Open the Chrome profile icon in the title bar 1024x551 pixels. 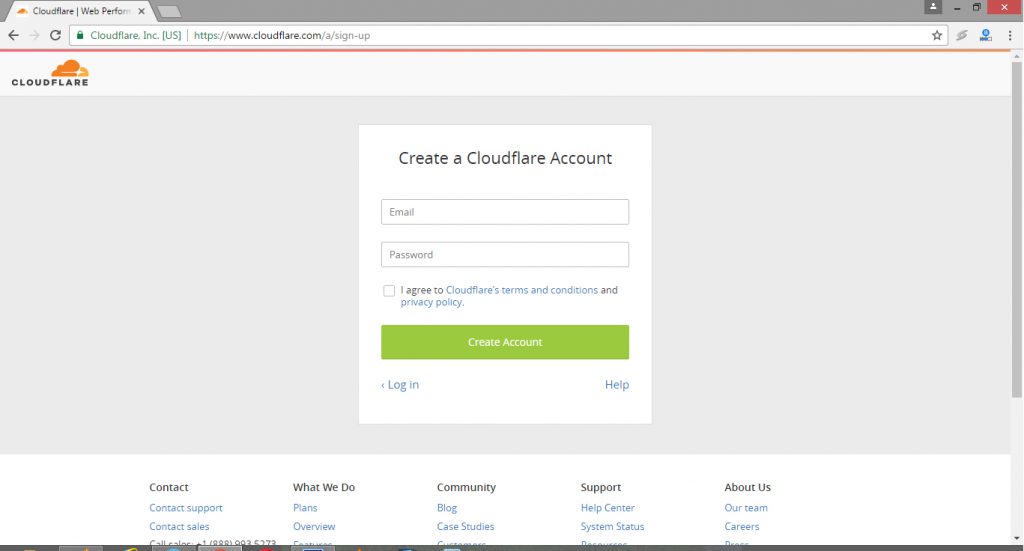pos(933,7)
